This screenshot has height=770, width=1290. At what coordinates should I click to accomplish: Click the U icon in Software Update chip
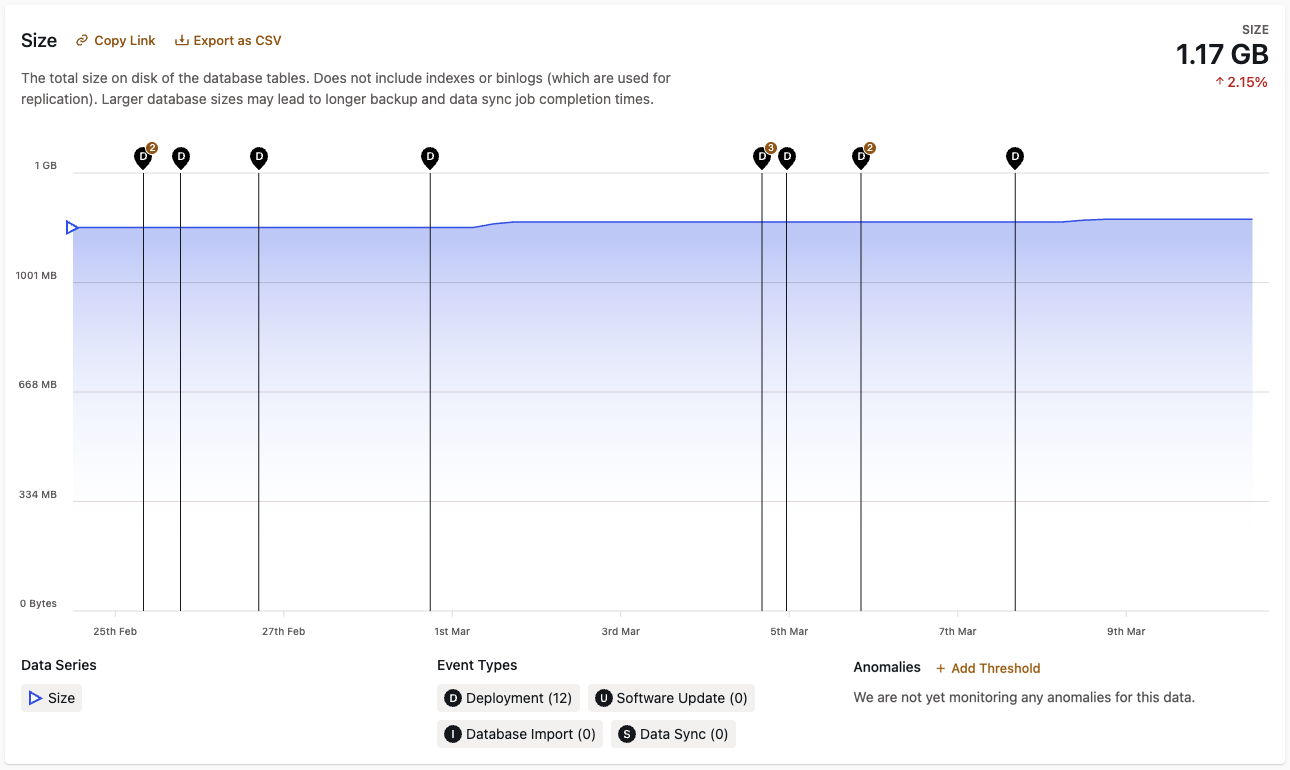click(603, 698)
